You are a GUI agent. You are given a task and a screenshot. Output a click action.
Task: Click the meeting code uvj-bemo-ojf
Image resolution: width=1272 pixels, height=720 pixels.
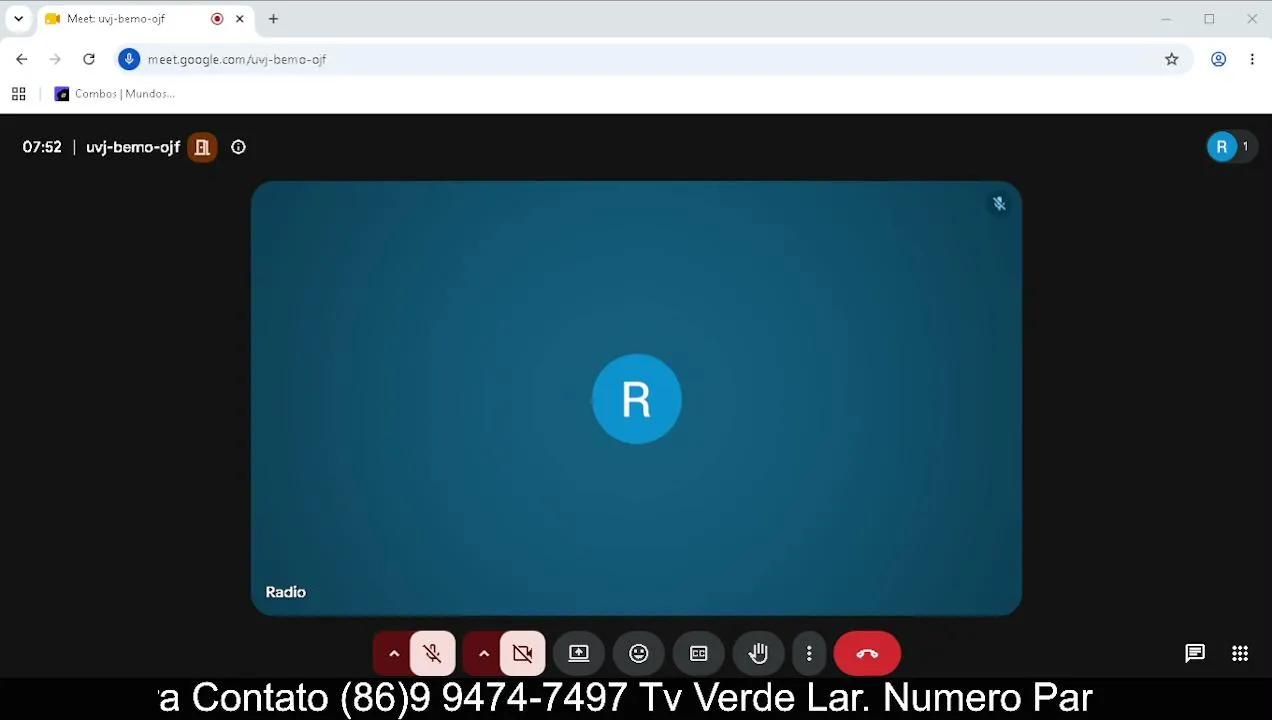click(133, 147)
